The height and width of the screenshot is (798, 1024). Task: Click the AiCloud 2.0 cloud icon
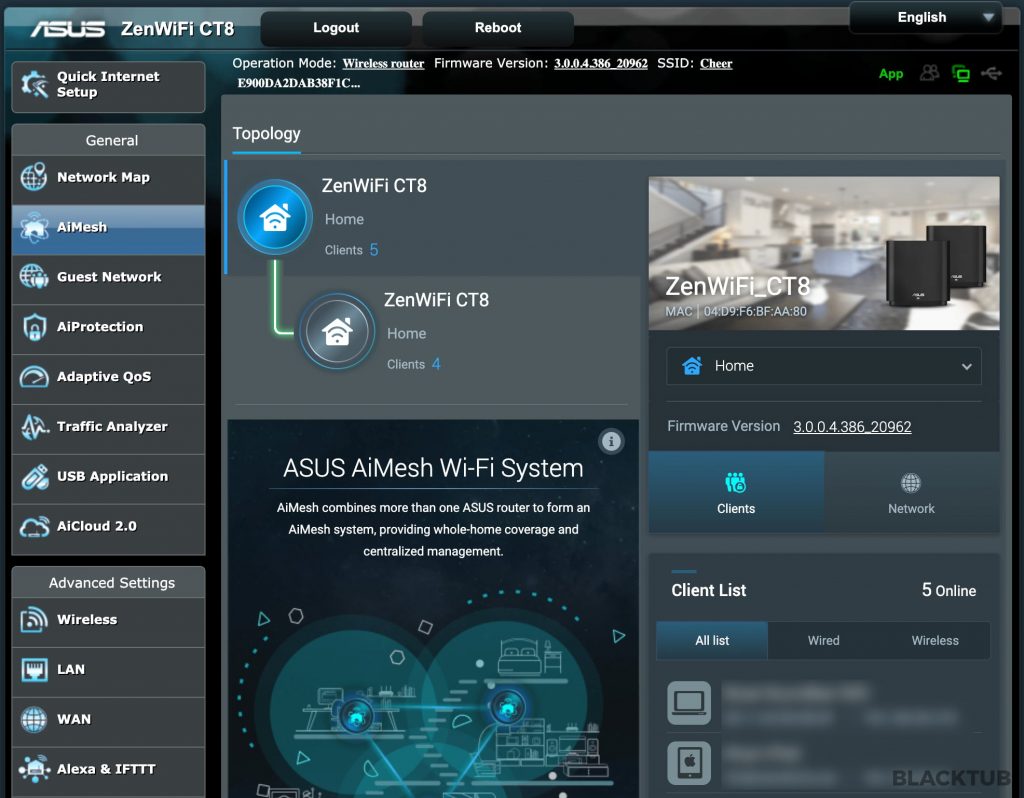pos(34,526)
